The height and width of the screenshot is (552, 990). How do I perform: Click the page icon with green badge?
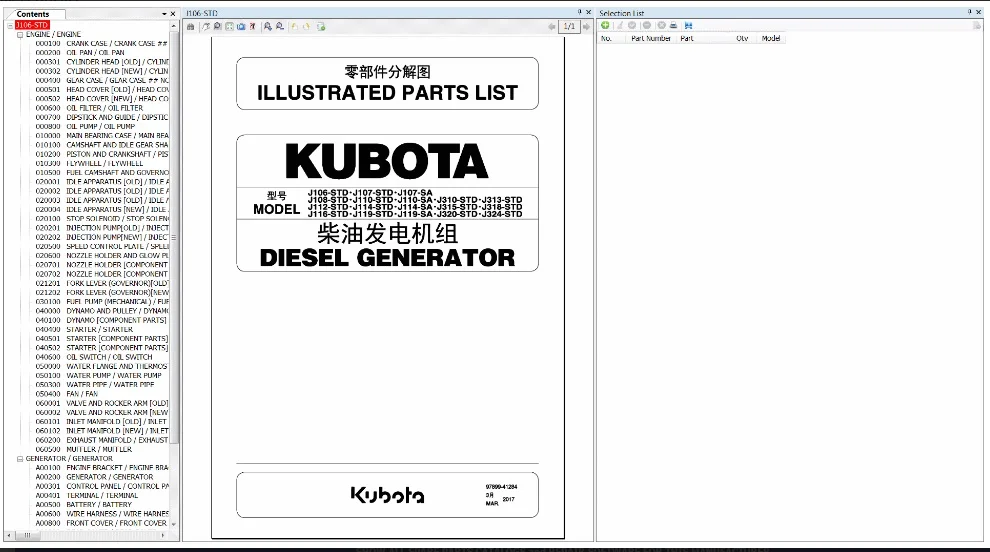(x=321, y=27)
